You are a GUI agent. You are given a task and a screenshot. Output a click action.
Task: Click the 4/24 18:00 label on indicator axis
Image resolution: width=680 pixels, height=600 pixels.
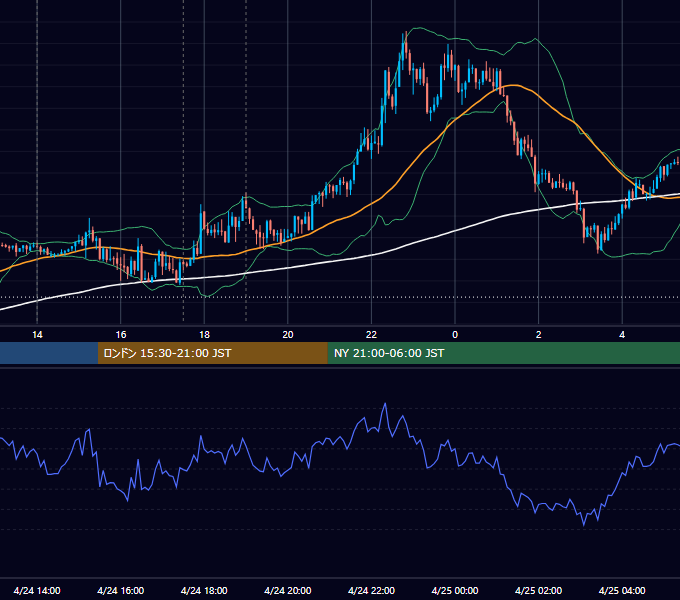204,590
